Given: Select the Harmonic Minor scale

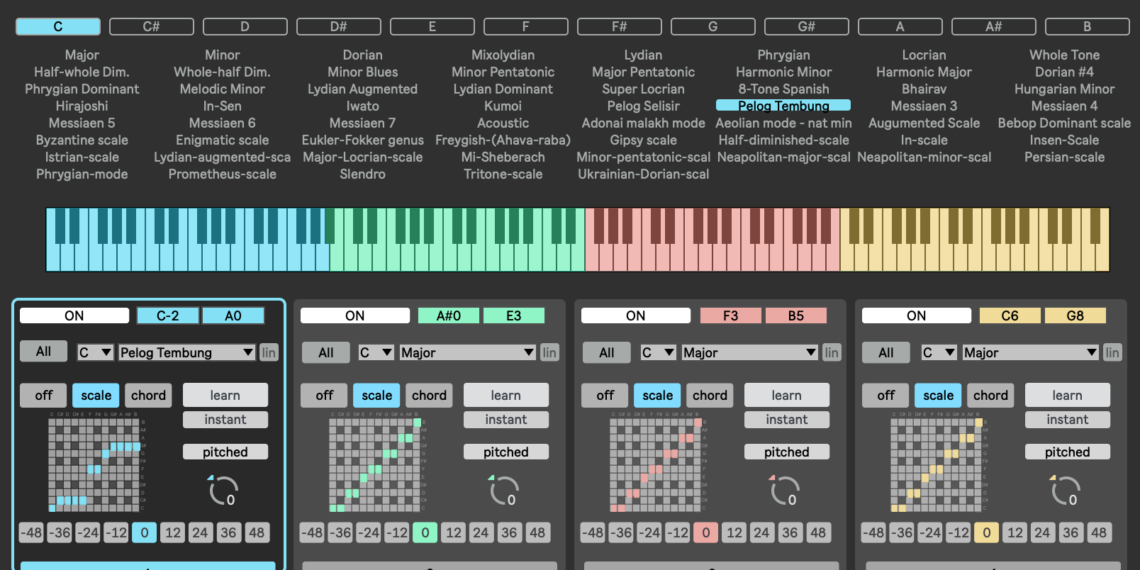Looking at the screenshot, I should coord(783,72).
